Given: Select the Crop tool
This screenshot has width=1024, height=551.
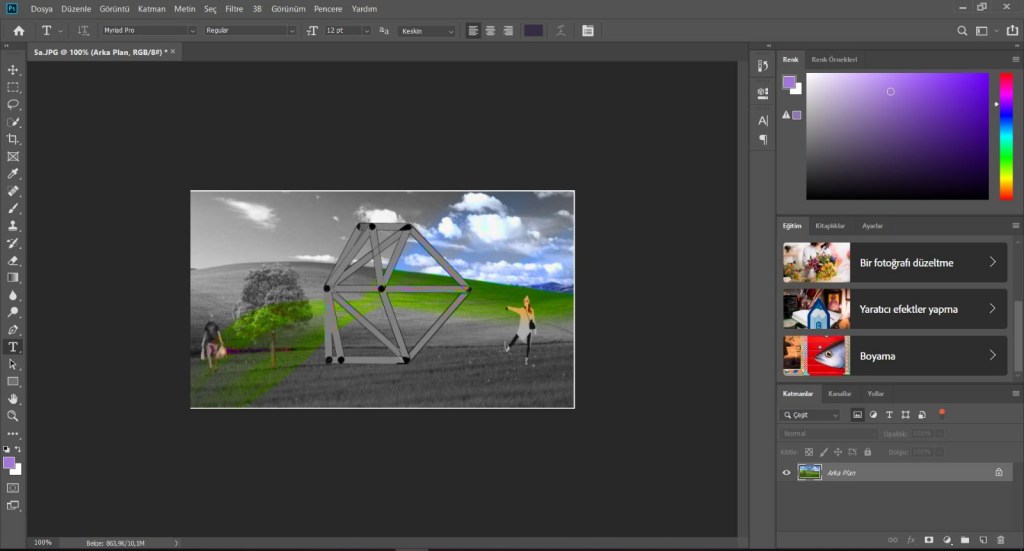Looking at the screenshot, I should [13, 139].
